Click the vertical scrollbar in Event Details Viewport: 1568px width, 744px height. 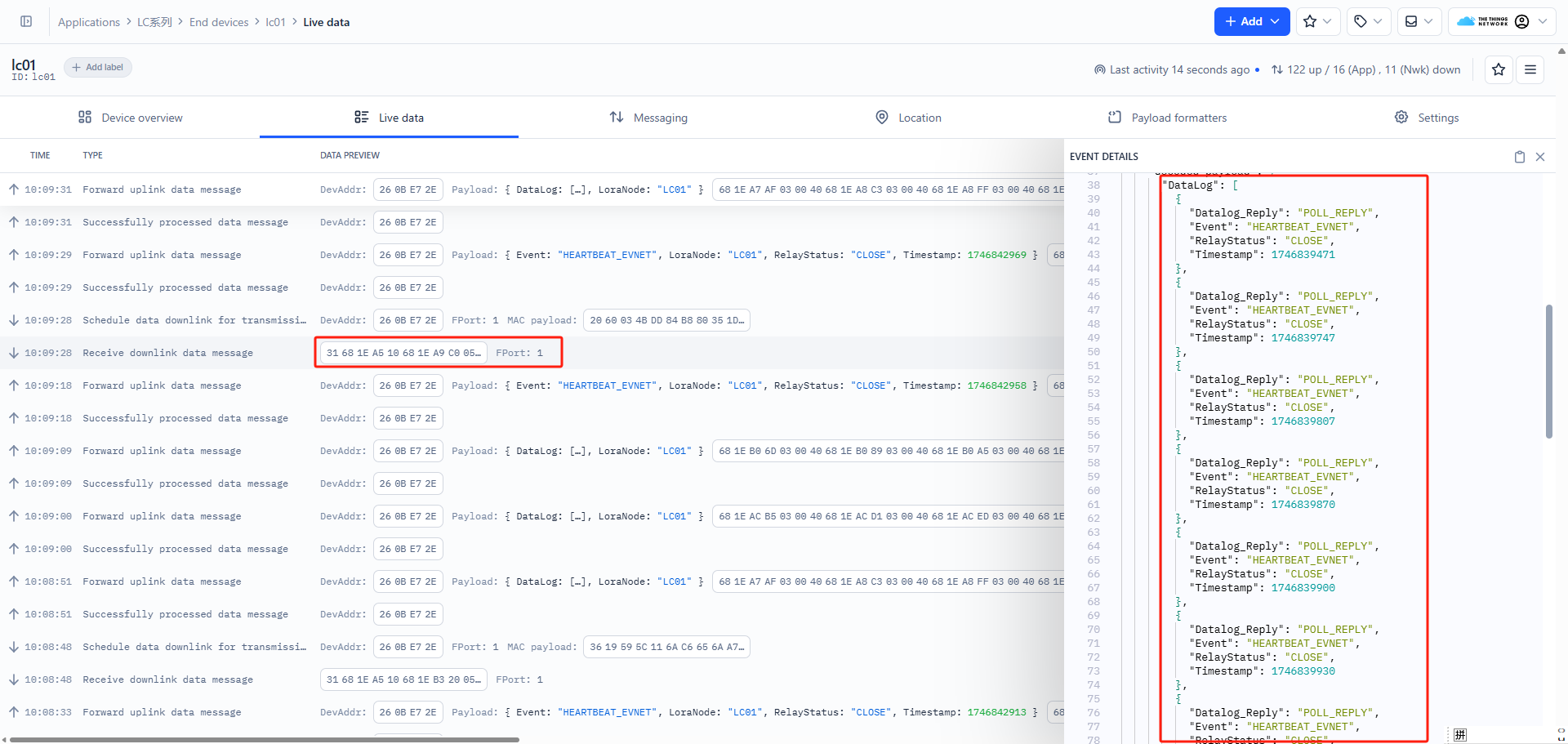click(1548, 372)
